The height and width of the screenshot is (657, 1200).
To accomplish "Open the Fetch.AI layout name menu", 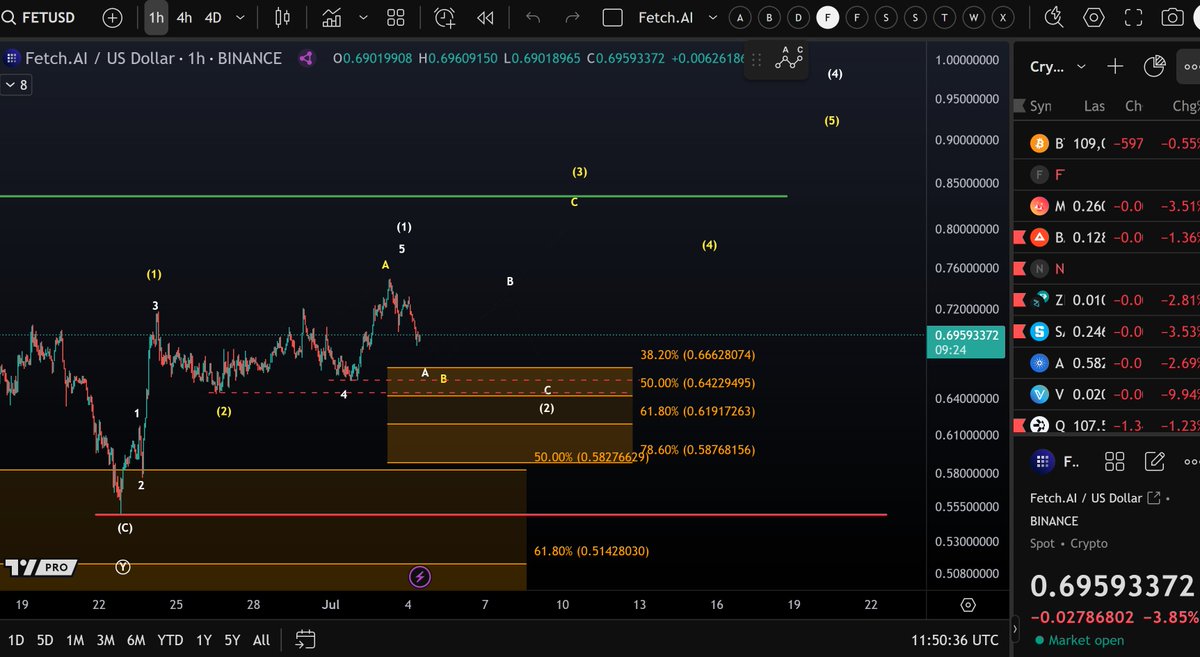I will (x=665, y=17).
